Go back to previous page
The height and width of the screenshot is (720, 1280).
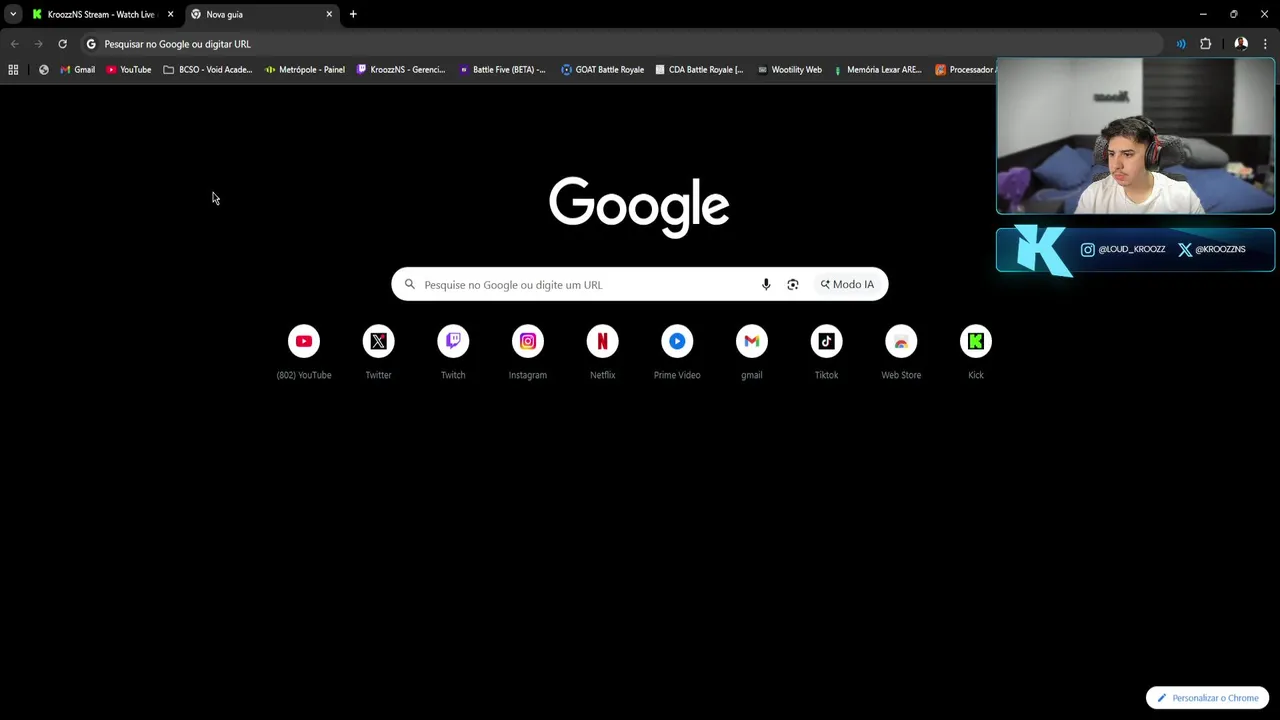pyautogui.click(x=14, y=44)
